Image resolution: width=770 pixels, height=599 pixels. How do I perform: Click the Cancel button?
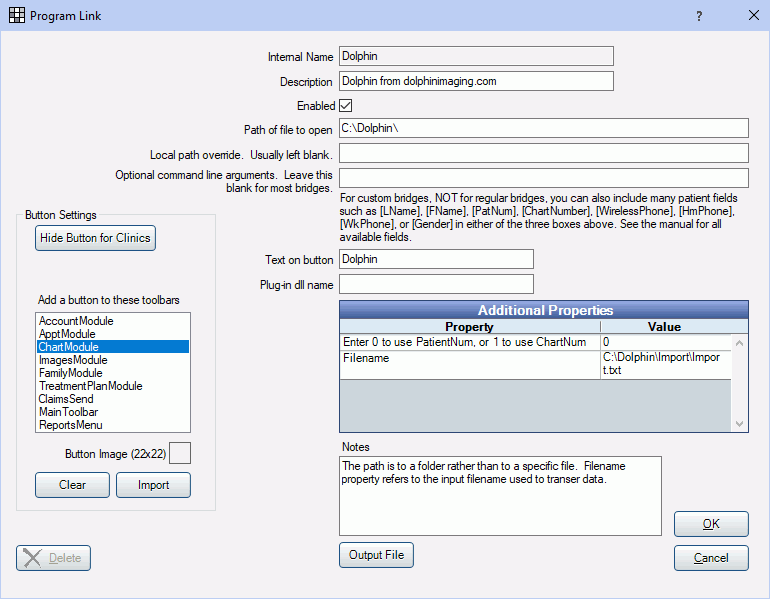[x=711, y=558]
